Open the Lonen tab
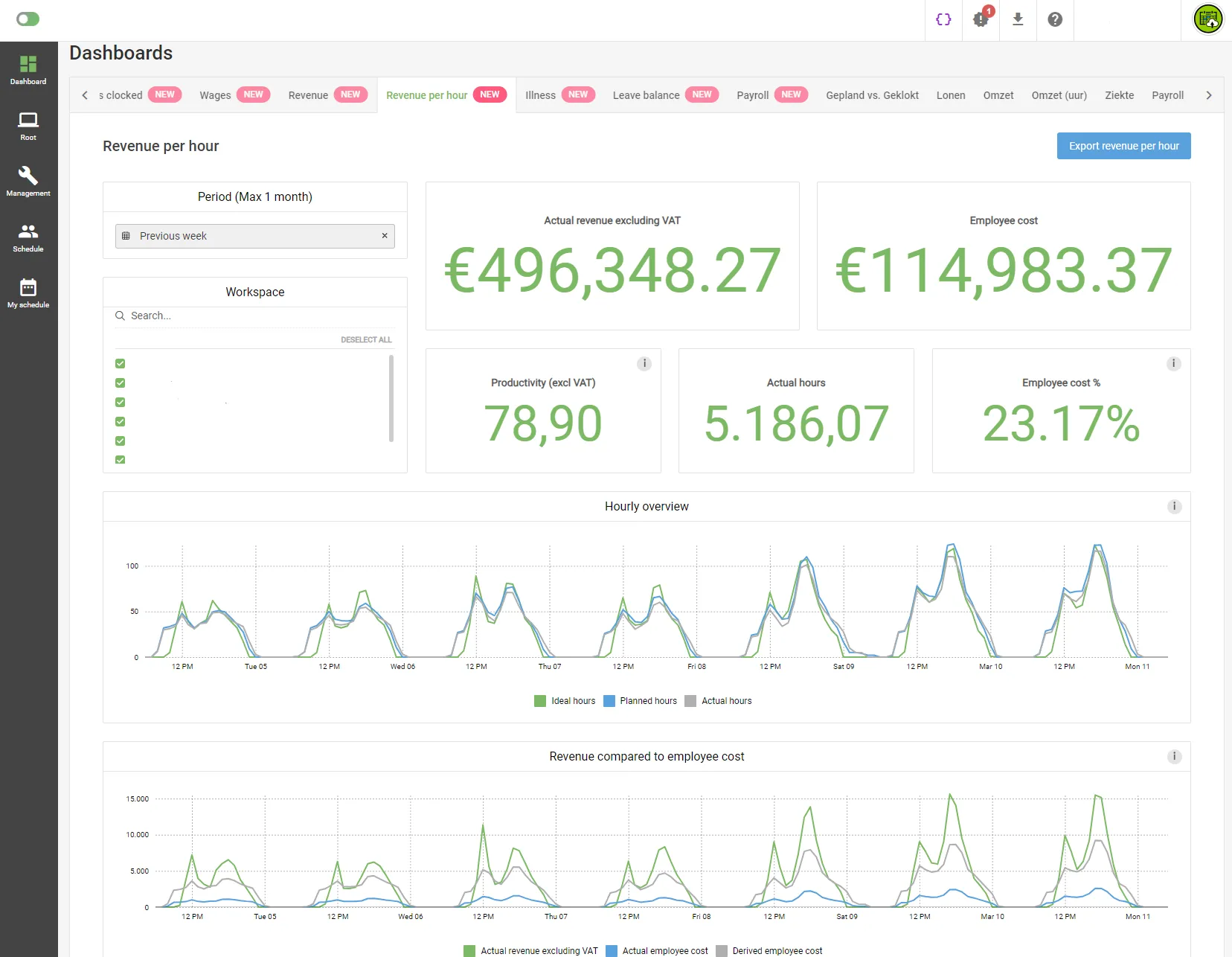The height and width of the screenshot is (957, 1232). (951, 95)
